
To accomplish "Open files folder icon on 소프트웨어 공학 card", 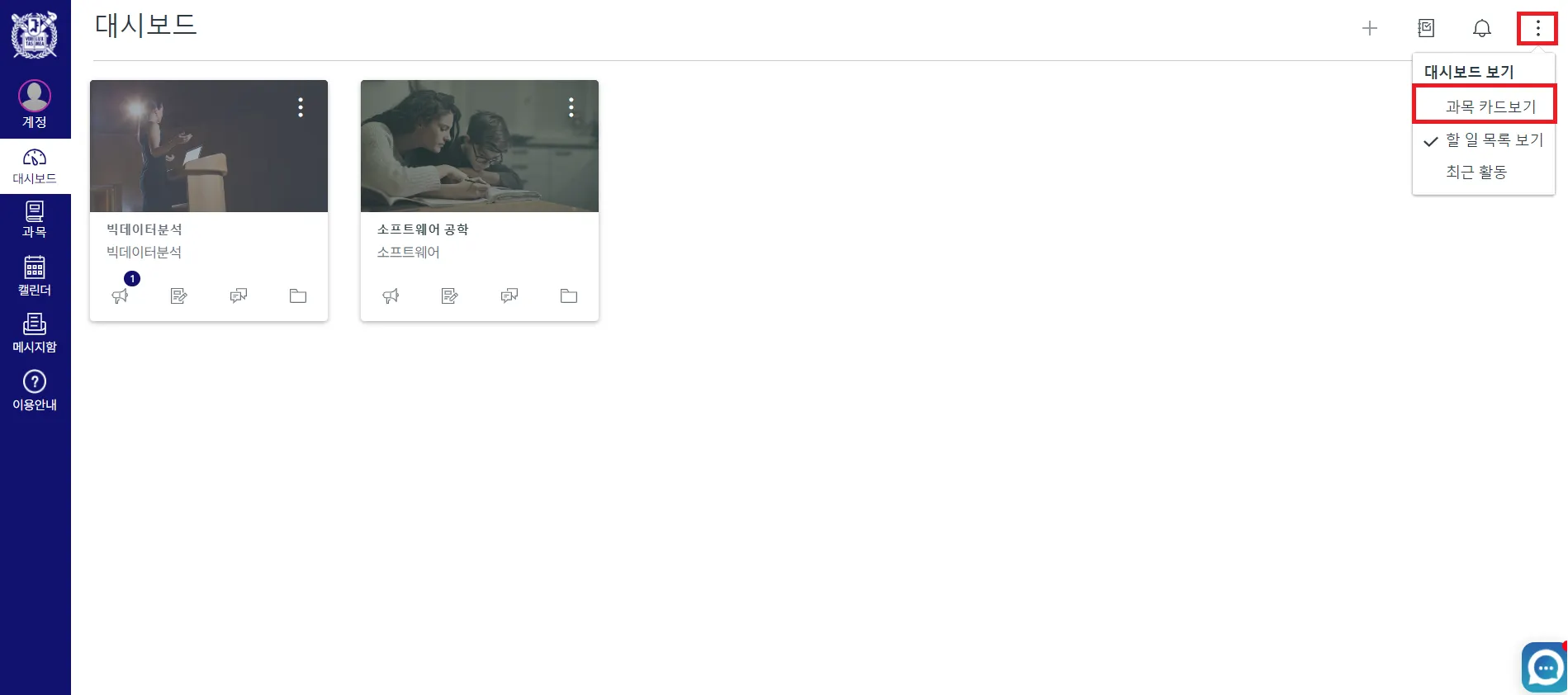I will coord(569,295).
